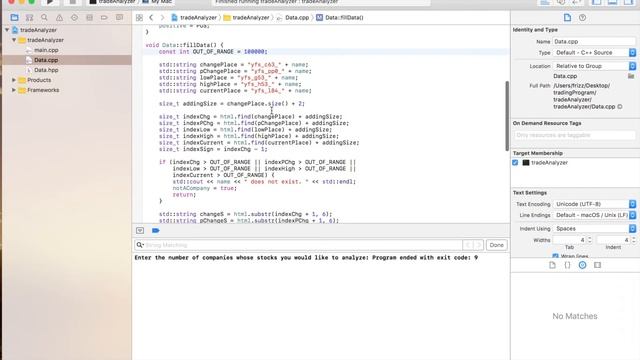Click the addingSize declaration code line
The height and width of the screenshot is (360, 640).
coord(232,104)
